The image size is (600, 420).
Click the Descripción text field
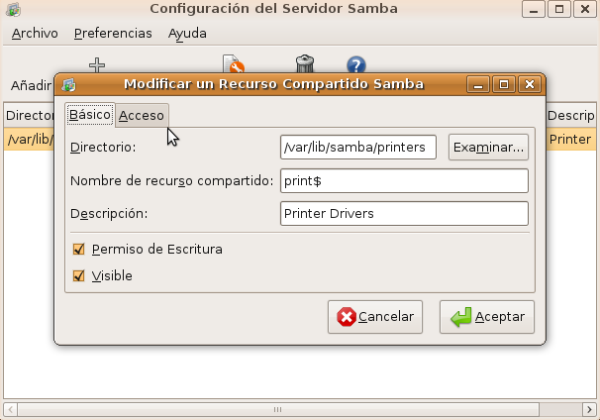pos(404,214)
